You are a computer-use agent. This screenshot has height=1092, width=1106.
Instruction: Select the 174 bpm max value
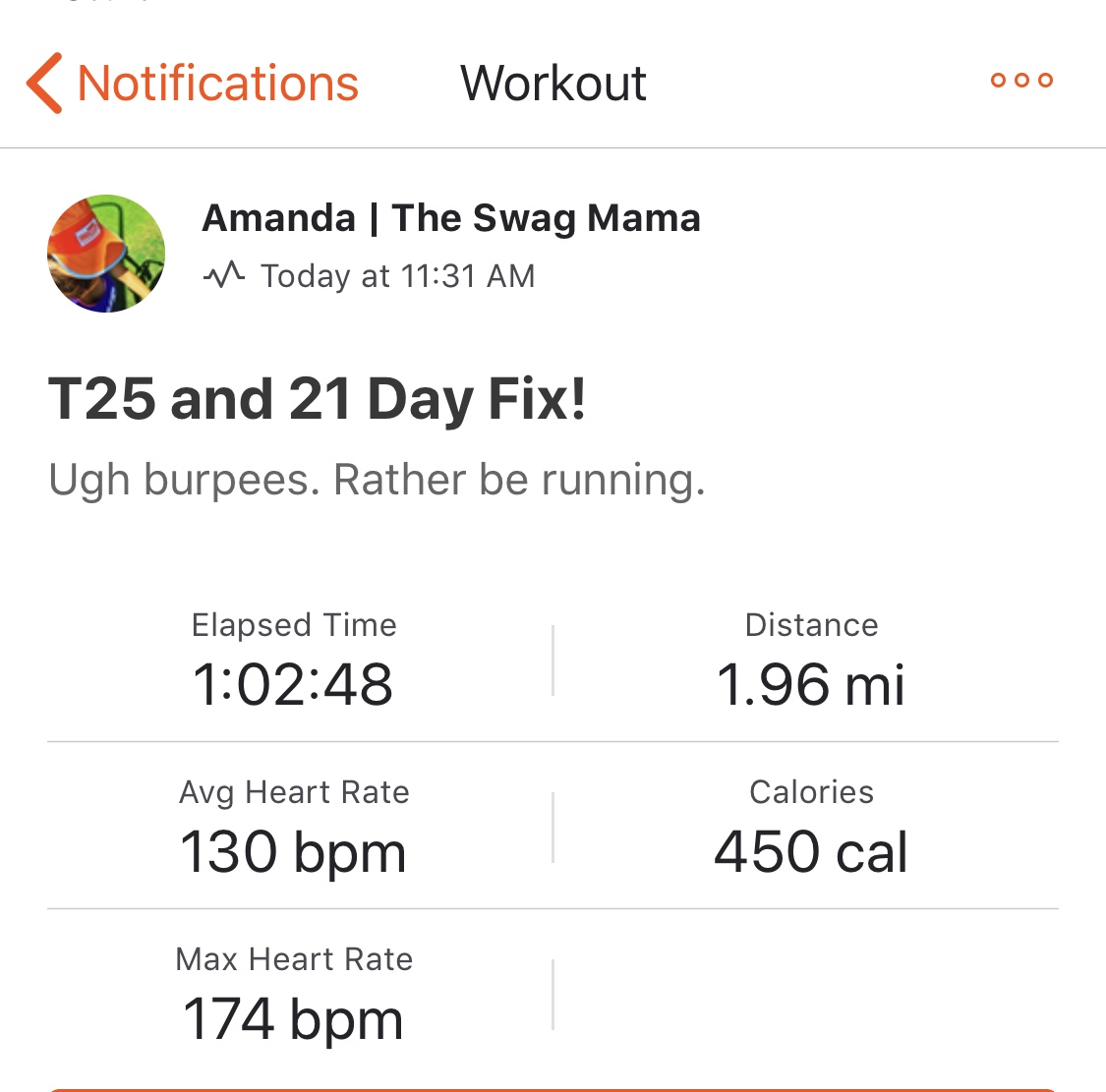(293, 1018)
